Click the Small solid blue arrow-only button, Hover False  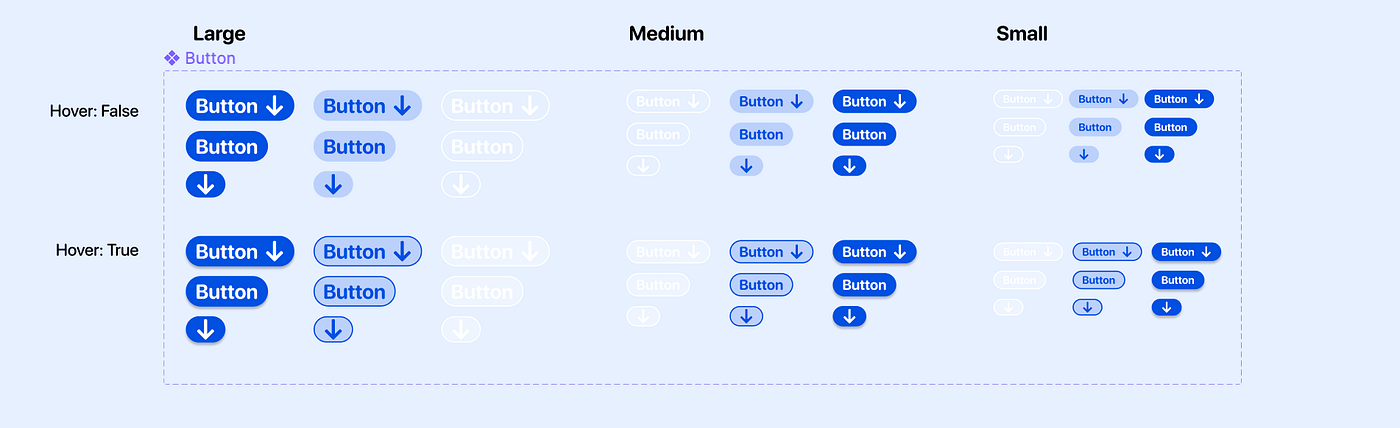(1159, 154)
